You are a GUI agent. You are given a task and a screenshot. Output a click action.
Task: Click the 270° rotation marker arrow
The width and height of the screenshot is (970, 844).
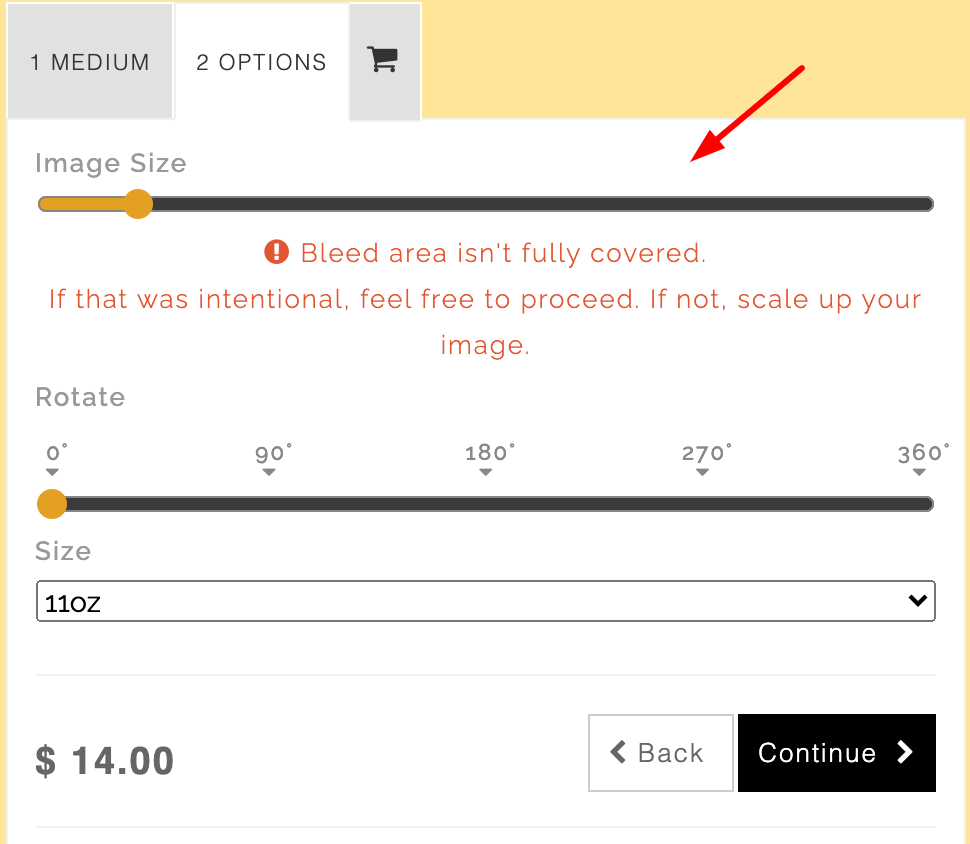pyautogui.click(x=703, y=472)
